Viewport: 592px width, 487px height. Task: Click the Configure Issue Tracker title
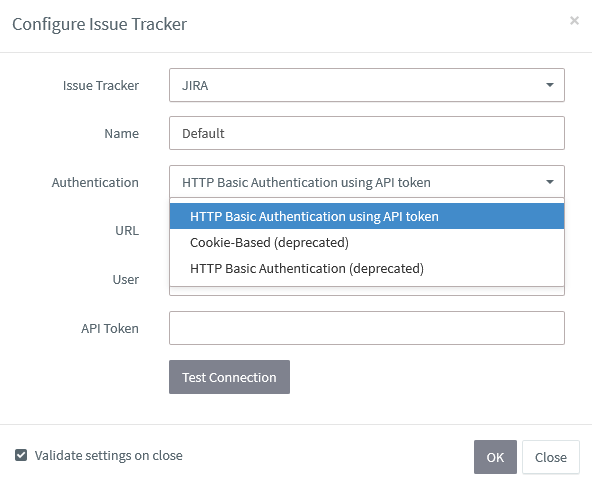(99, 24)
